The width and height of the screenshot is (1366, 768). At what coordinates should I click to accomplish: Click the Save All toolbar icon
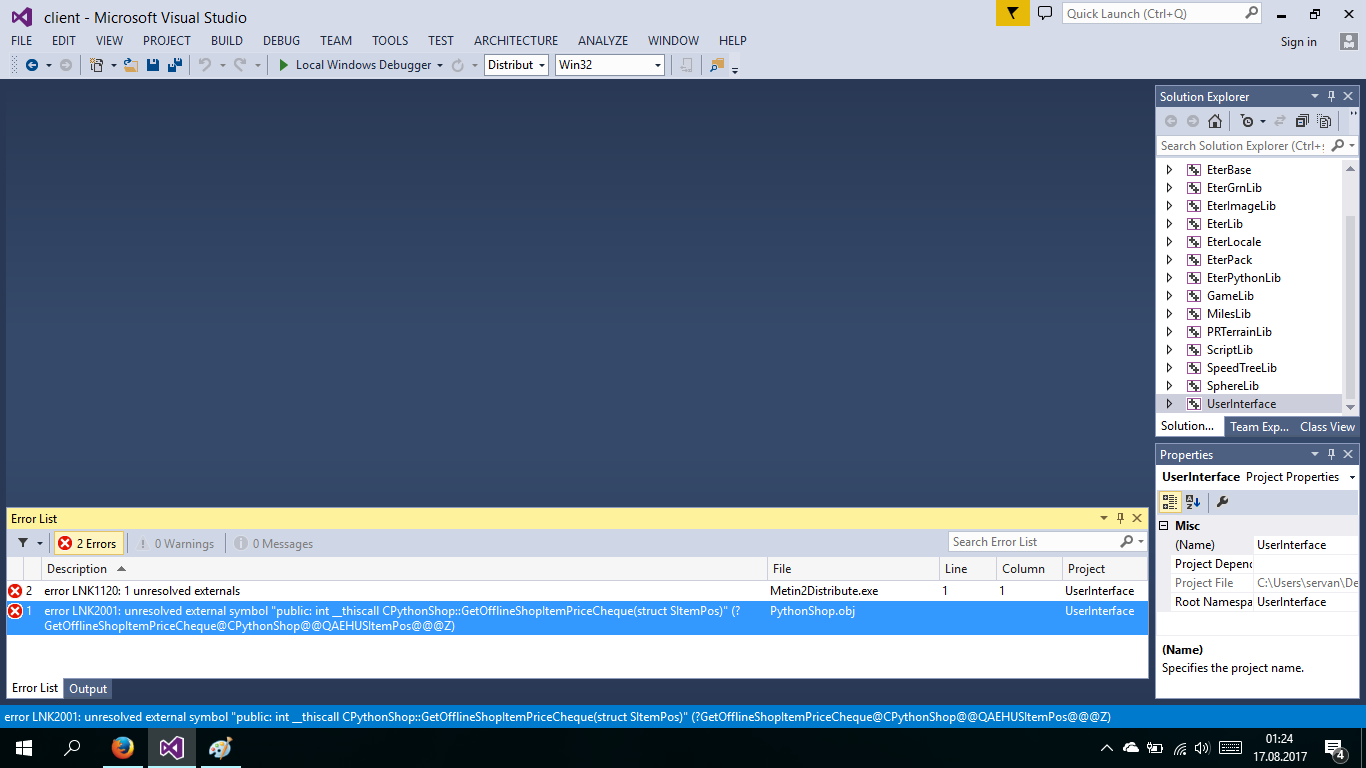pos(175,65)
